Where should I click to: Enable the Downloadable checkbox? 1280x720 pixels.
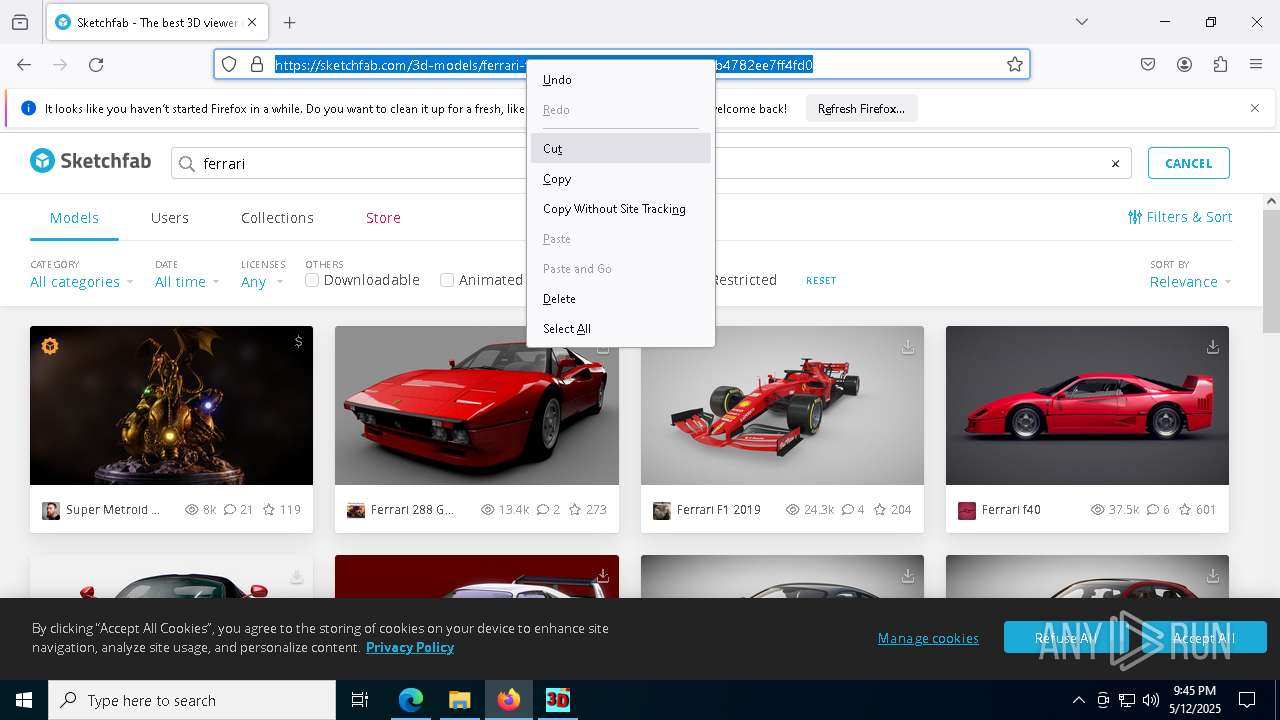tap(312, 280)
